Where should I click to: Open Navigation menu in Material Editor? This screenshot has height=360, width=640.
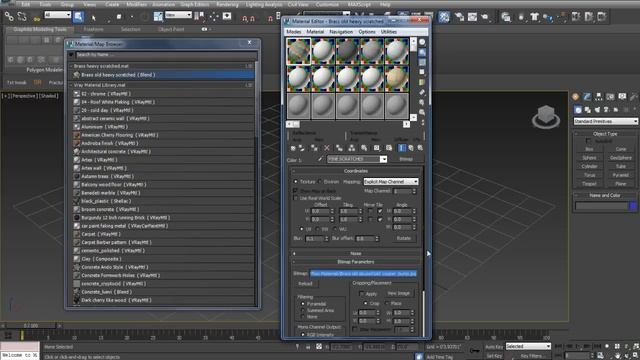coord(341,31)
